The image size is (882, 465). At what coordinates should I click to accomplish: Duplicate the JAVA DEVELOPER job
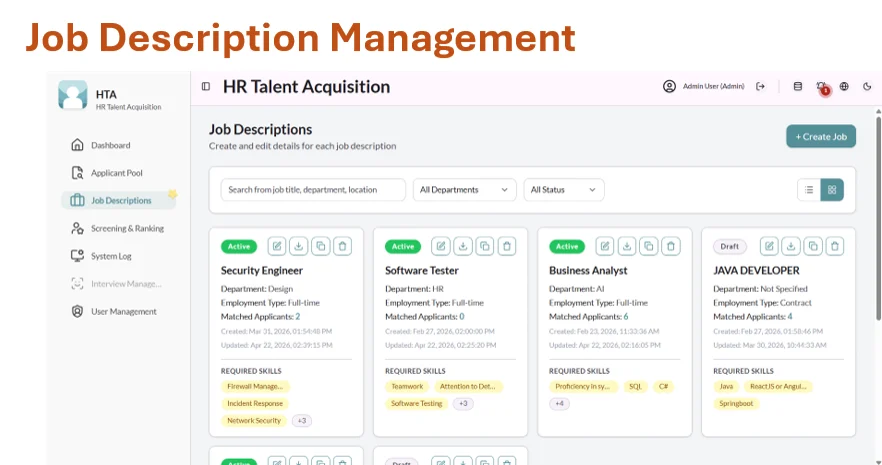click(813, 246)
